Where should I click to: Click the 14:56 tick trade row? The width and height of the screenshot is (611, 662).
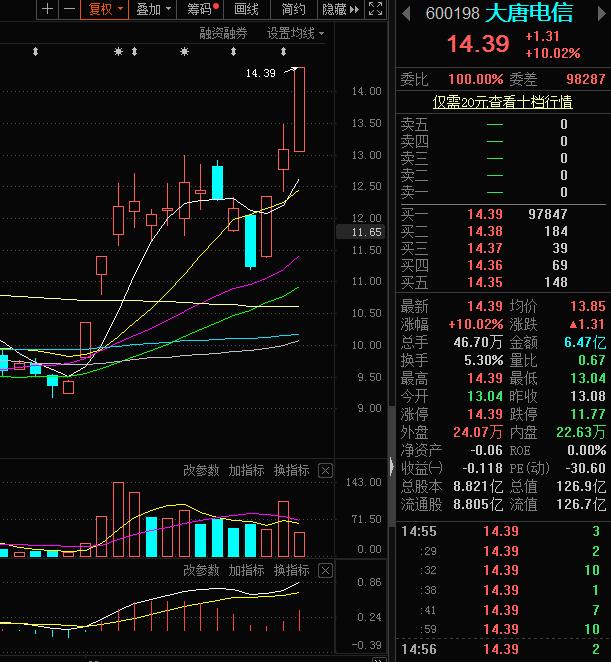(503, 649)
